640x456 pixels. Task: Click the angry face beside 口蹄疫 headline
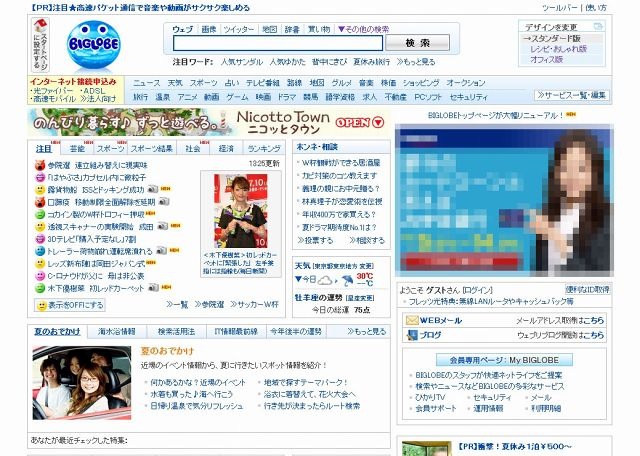tap(40, 202)
